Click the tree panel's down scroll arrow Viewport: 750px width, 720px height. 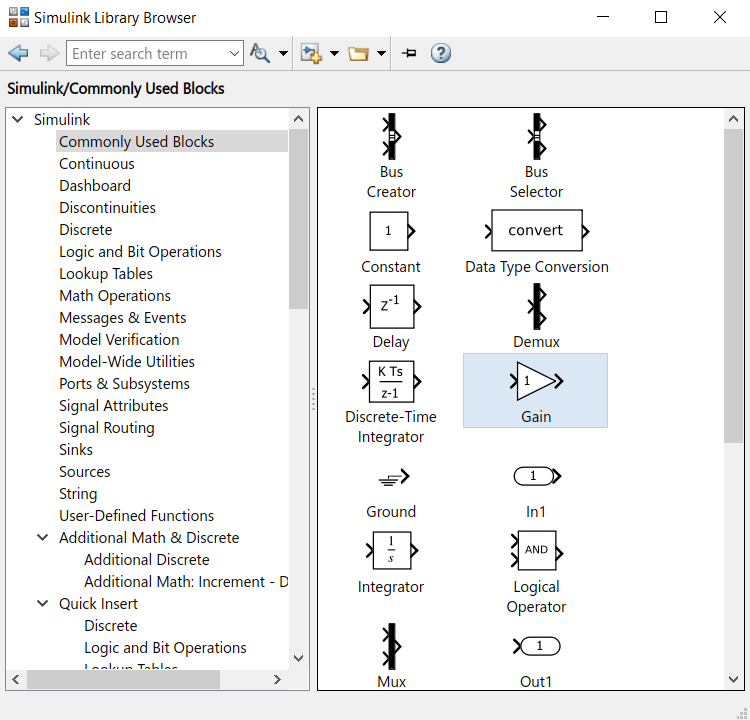(x=298, y=658)
